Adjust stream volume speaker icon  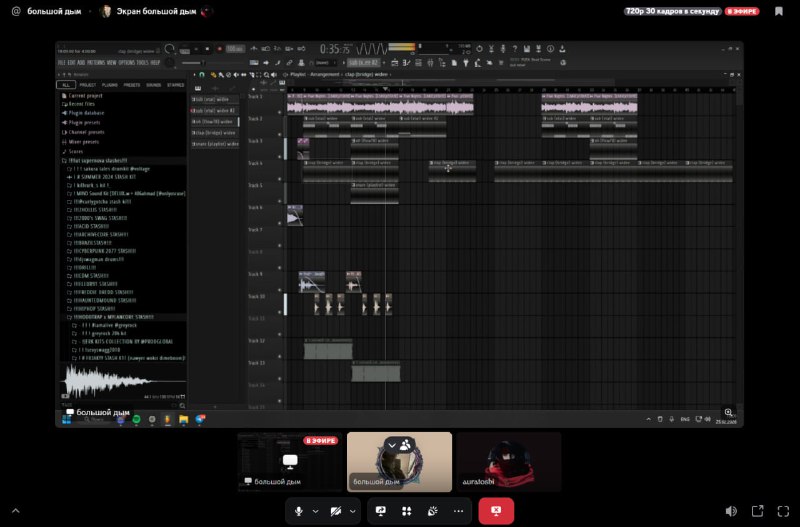pyautogui.click(x=731, y=511)
